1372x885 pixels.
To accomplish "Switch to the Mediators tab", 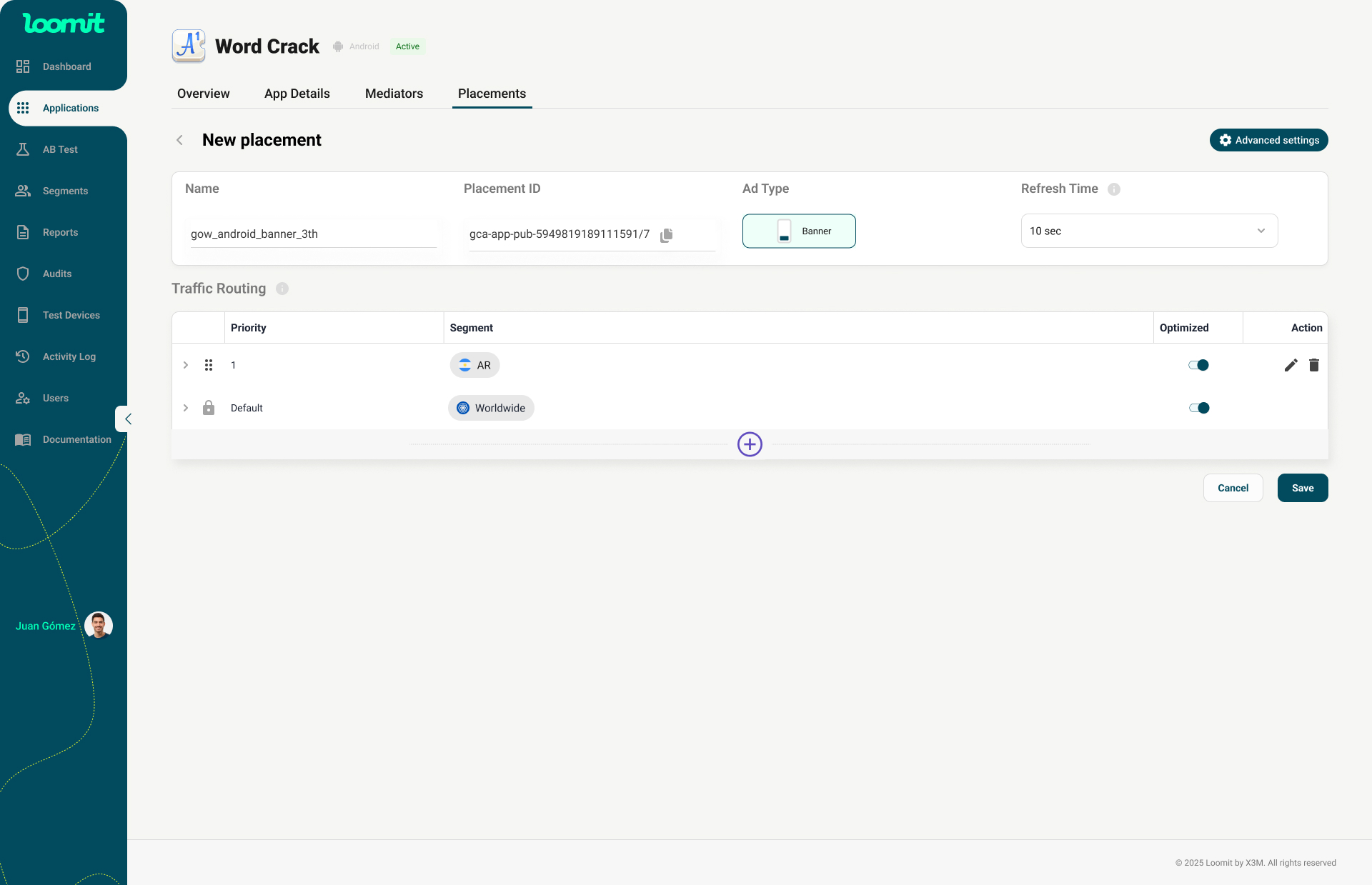I will (394, 94).
